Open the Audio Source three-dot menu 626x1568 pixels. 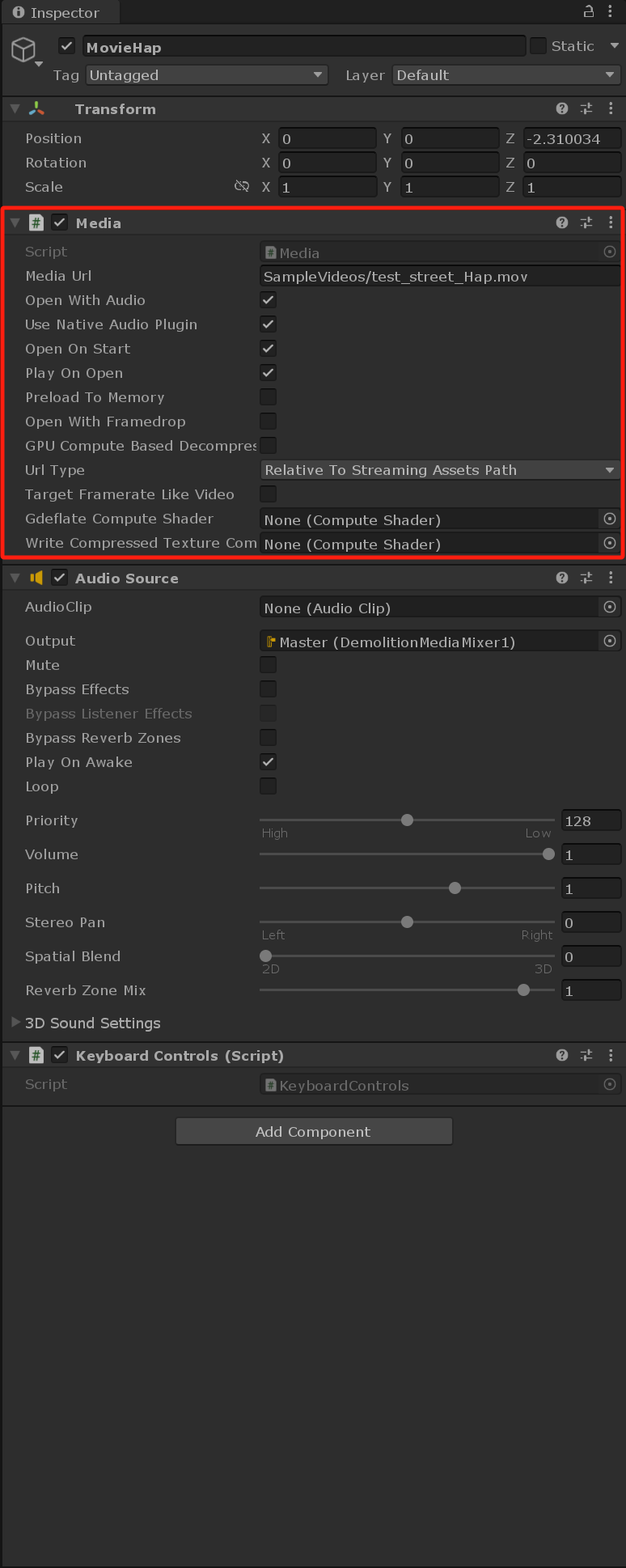click(x=611, y=578)
